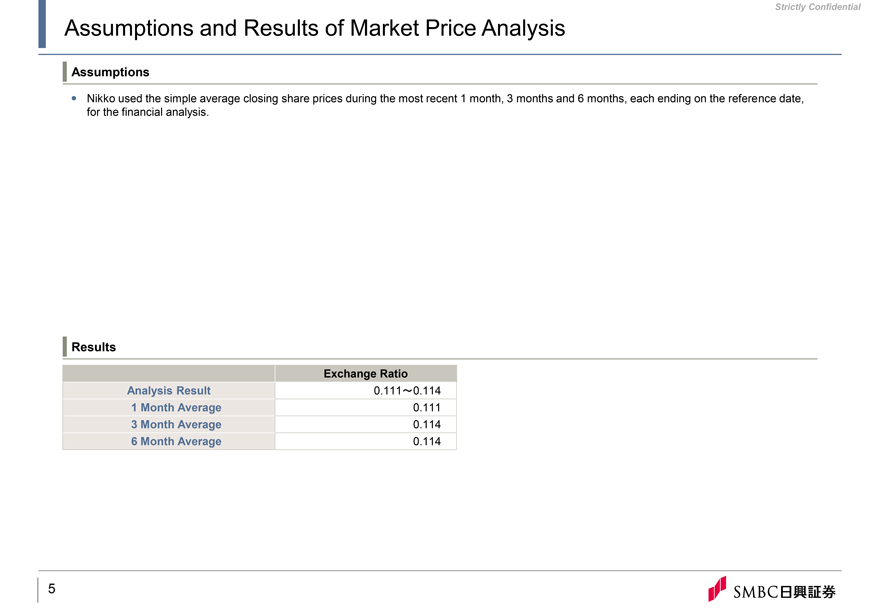Screen dimensions: 880x609
Task: Click the blue bullet point before Nikko
Action: [x=74, y=98]
